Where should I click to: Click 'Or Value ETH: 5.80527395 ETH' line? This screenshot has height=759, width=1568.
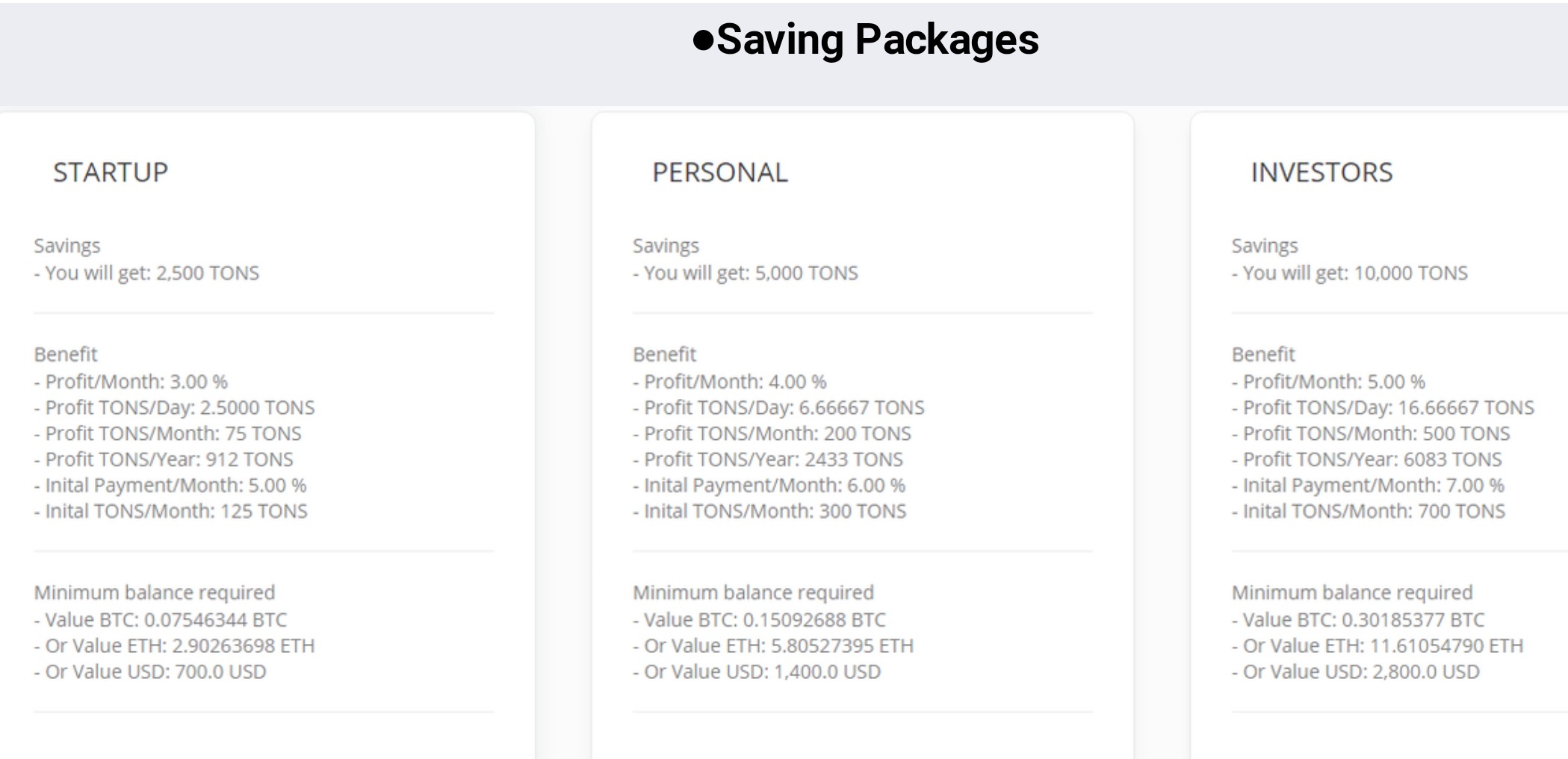[774, 646]
